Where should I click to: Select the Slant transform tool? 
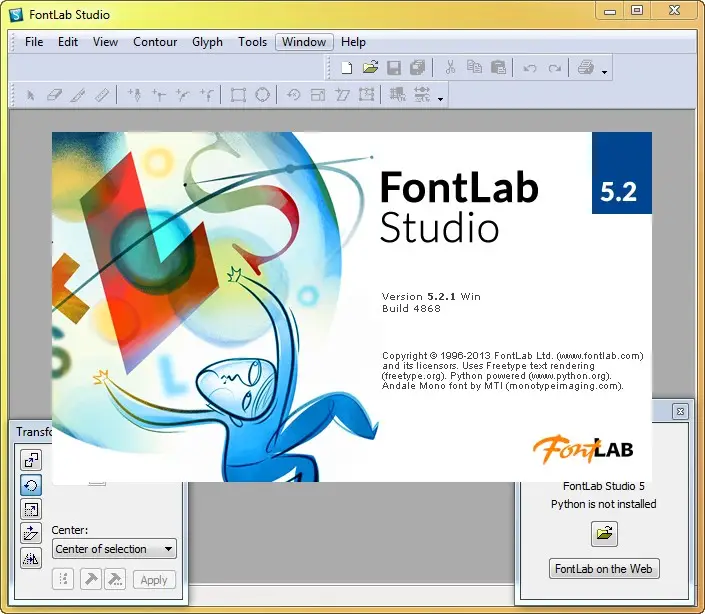342,95
